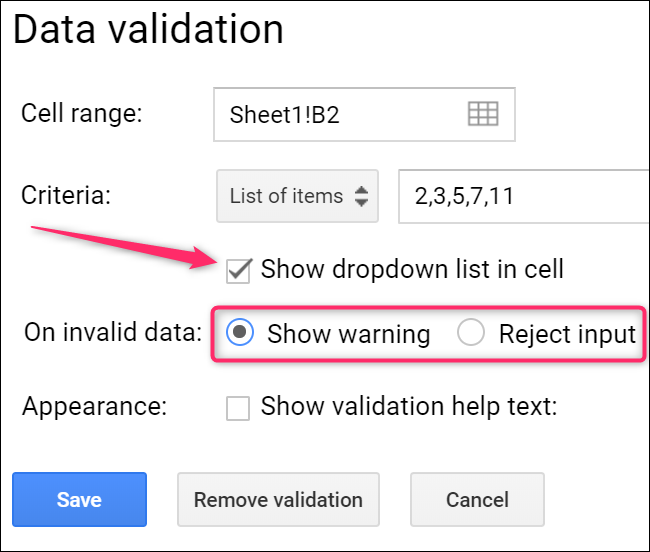Click the "On invalid data:" label
Image resolution: width=650 pixels, height=552 pixels.
click(113, 333)
